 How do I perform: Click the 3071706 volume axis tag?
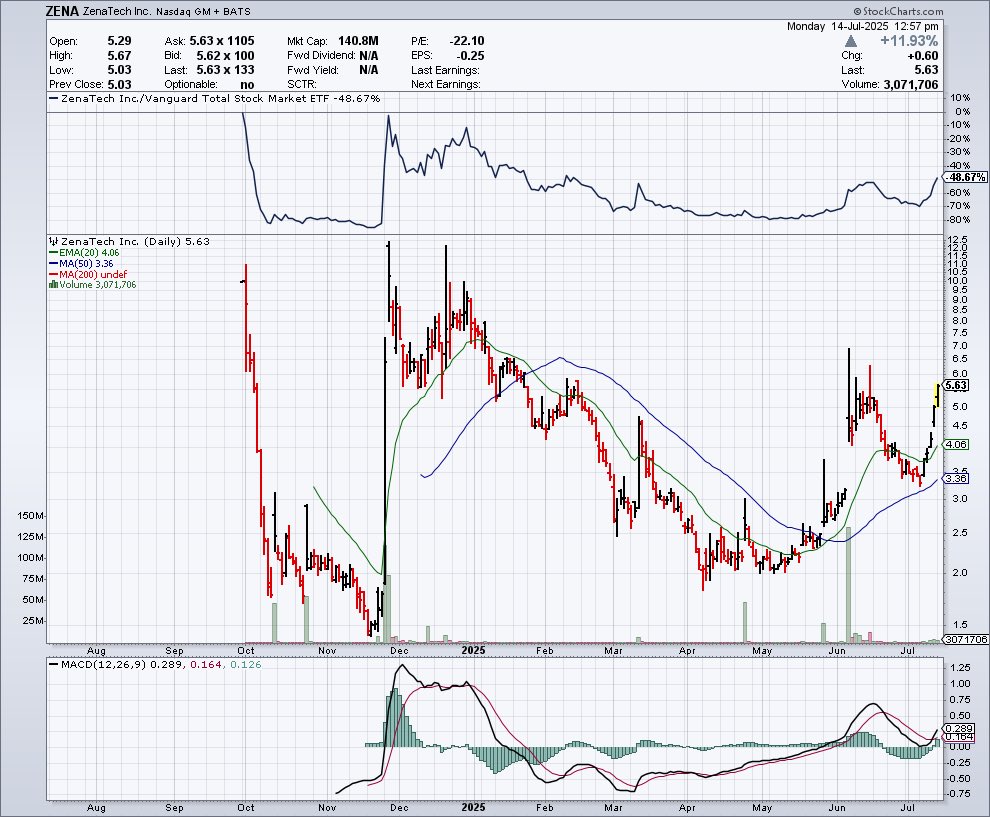pos(966,639)
